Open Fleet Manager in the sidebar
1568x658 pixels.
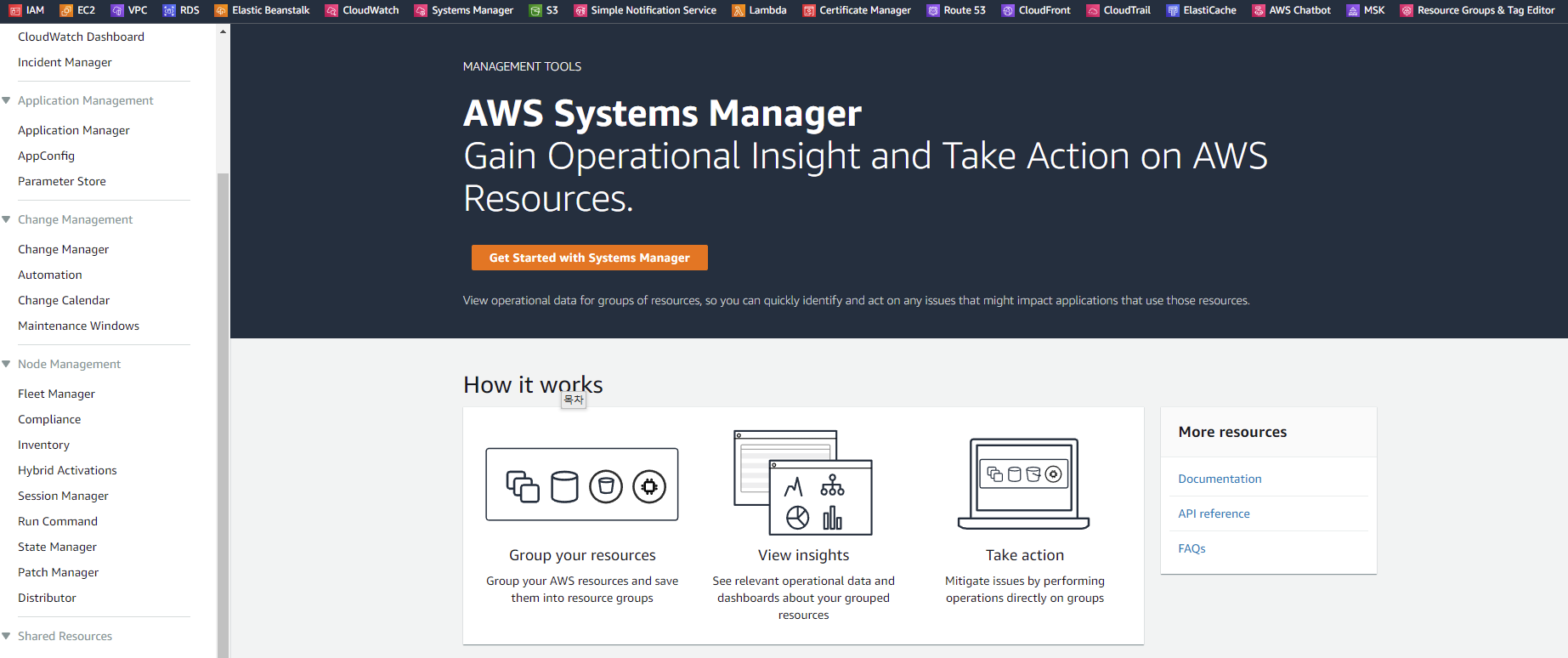click(56, 394)
